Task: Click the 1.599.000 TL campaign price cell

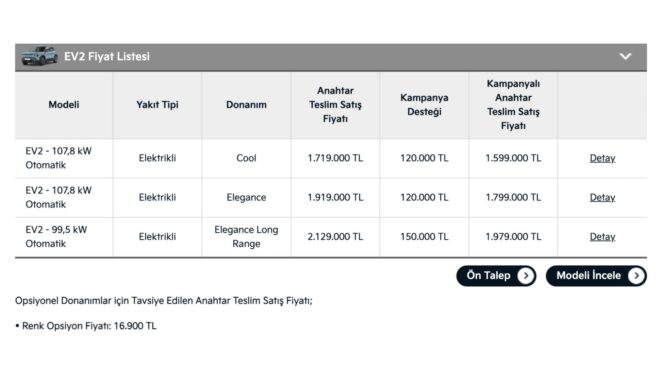Action: [x=513, y=158]
